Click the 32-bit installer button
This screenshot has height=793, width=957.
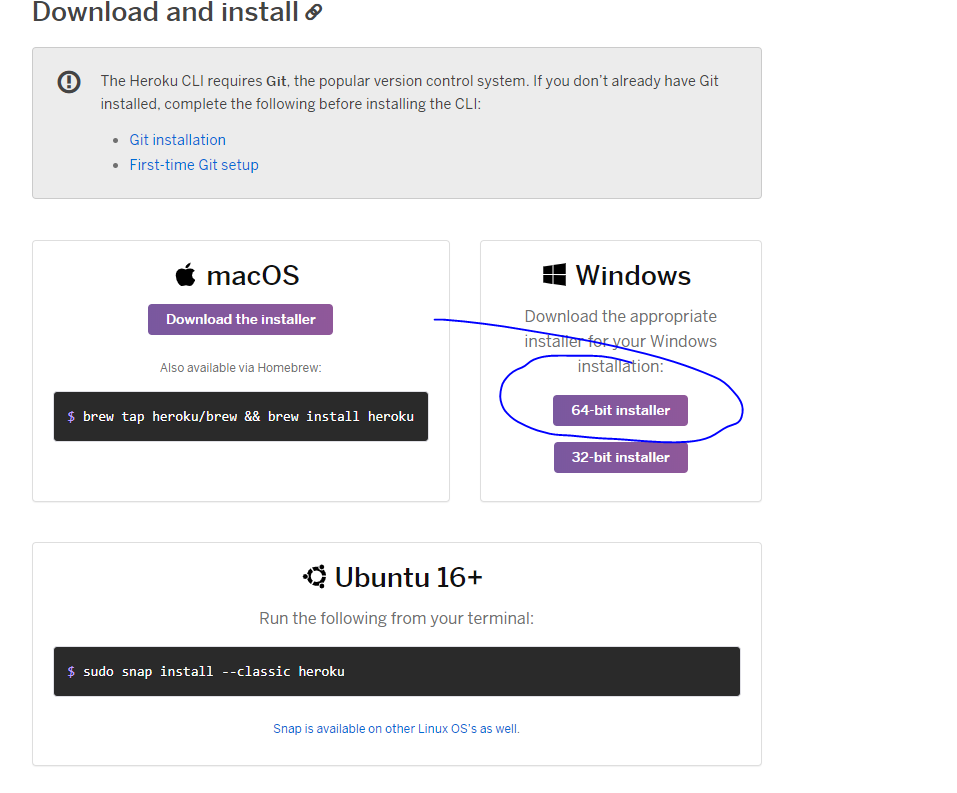[x=620, y=457]
